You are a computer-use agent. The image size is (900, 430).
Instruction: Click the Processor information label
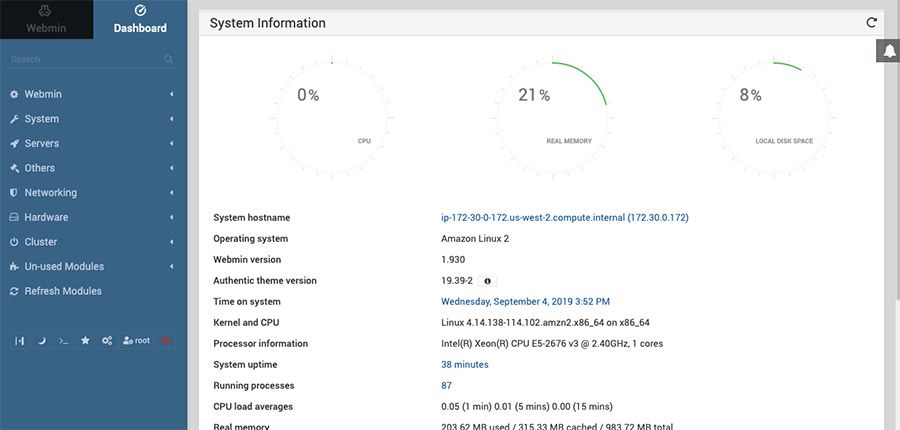(261, 343)
